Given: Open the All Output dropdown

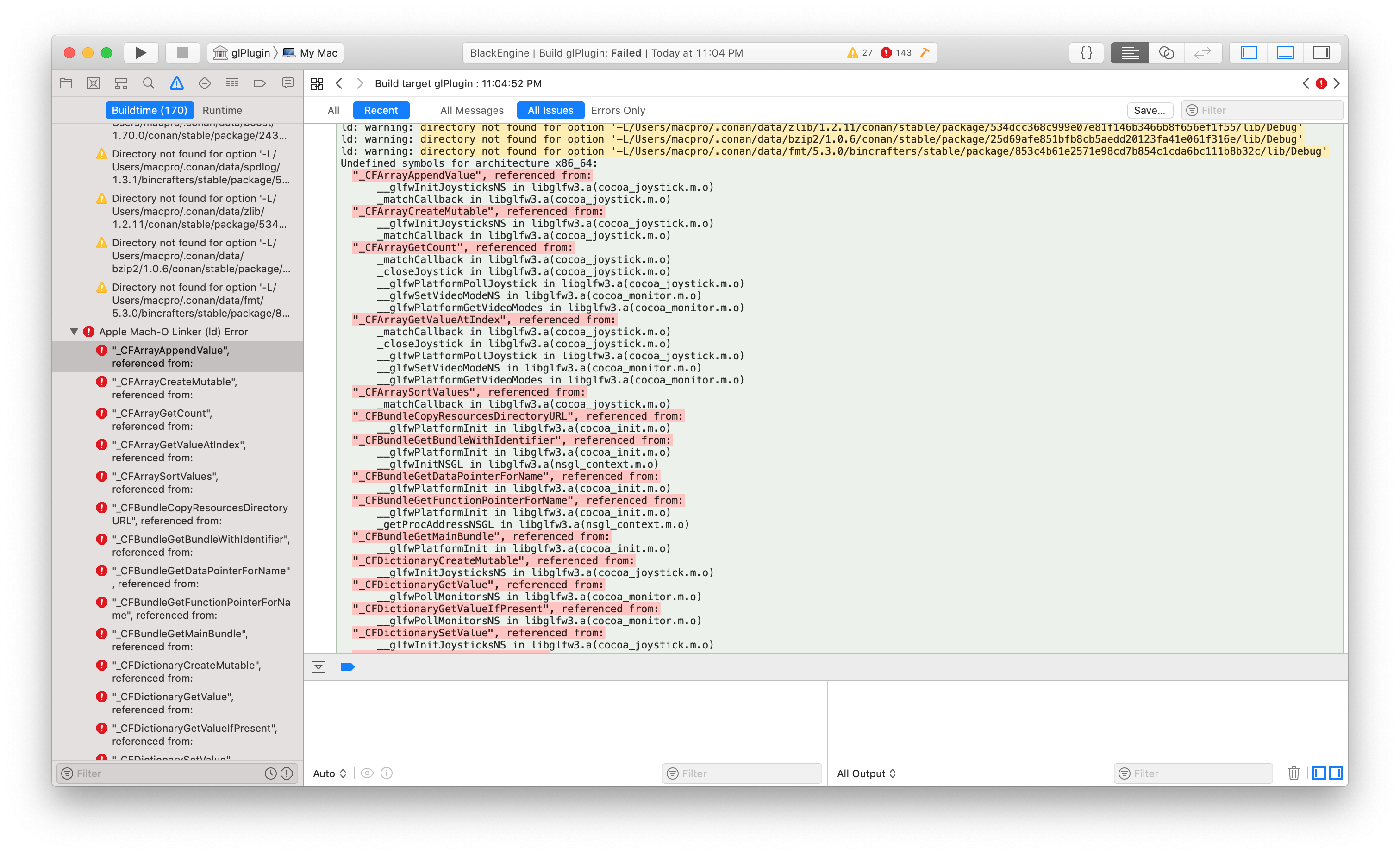Looking at the screenshot, I should [866, 773].
